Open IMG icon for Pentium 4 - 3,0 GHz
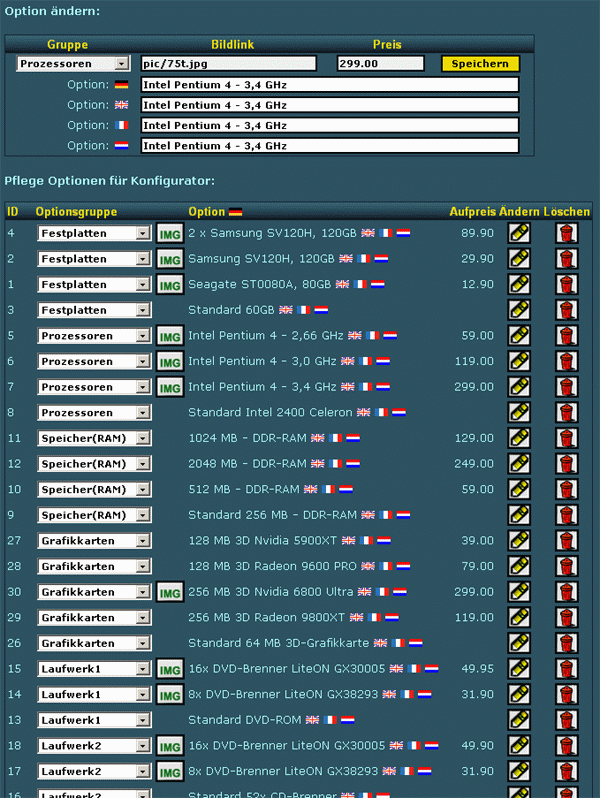Image resolution: width=600 pixels, height=798 pixels. 170,362
